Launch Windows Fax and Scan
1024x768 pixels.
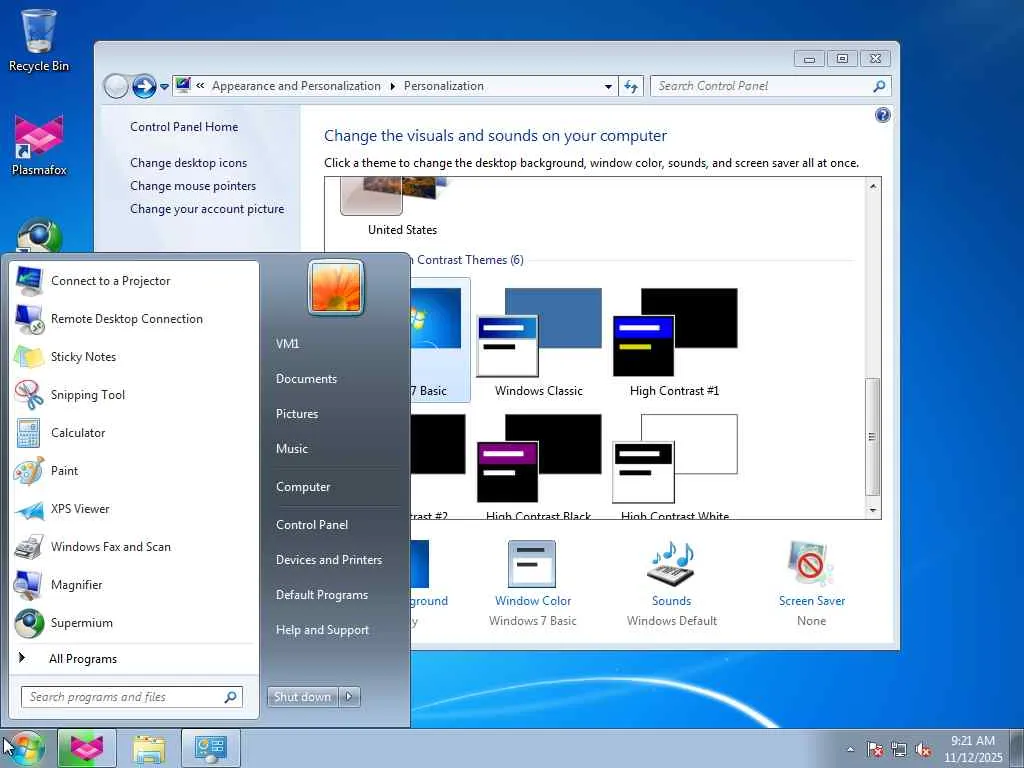(134, 547)
